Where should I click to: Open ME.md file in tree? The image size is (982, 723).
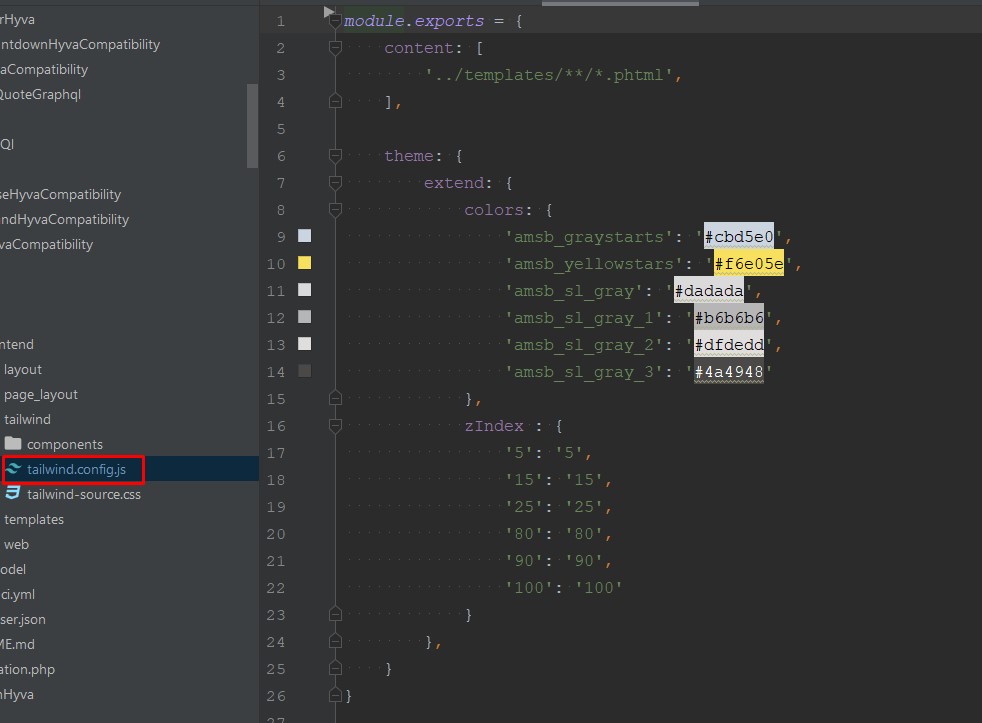18,644
